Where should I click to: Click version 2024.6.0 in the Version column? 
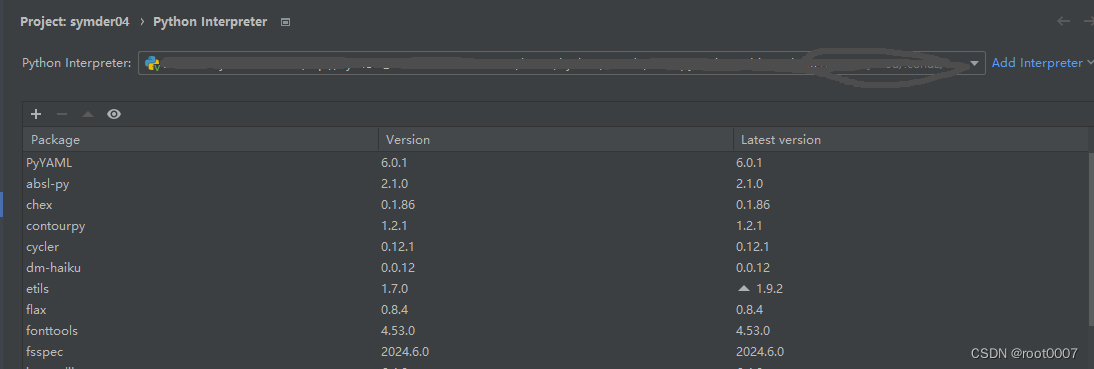[405, 352]
